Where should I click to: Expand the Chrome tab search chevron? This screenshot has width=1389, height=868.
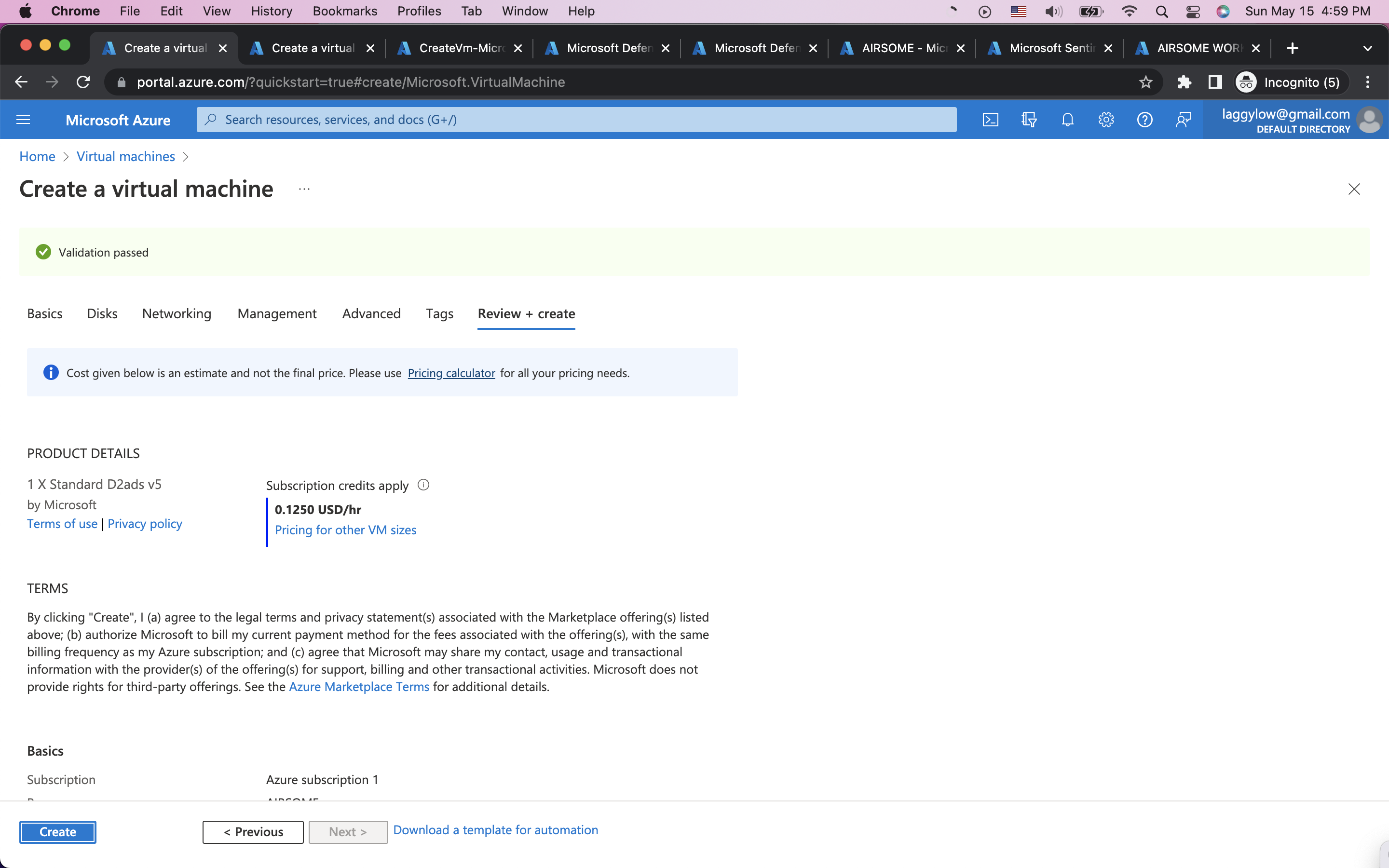pos(1367,48)
